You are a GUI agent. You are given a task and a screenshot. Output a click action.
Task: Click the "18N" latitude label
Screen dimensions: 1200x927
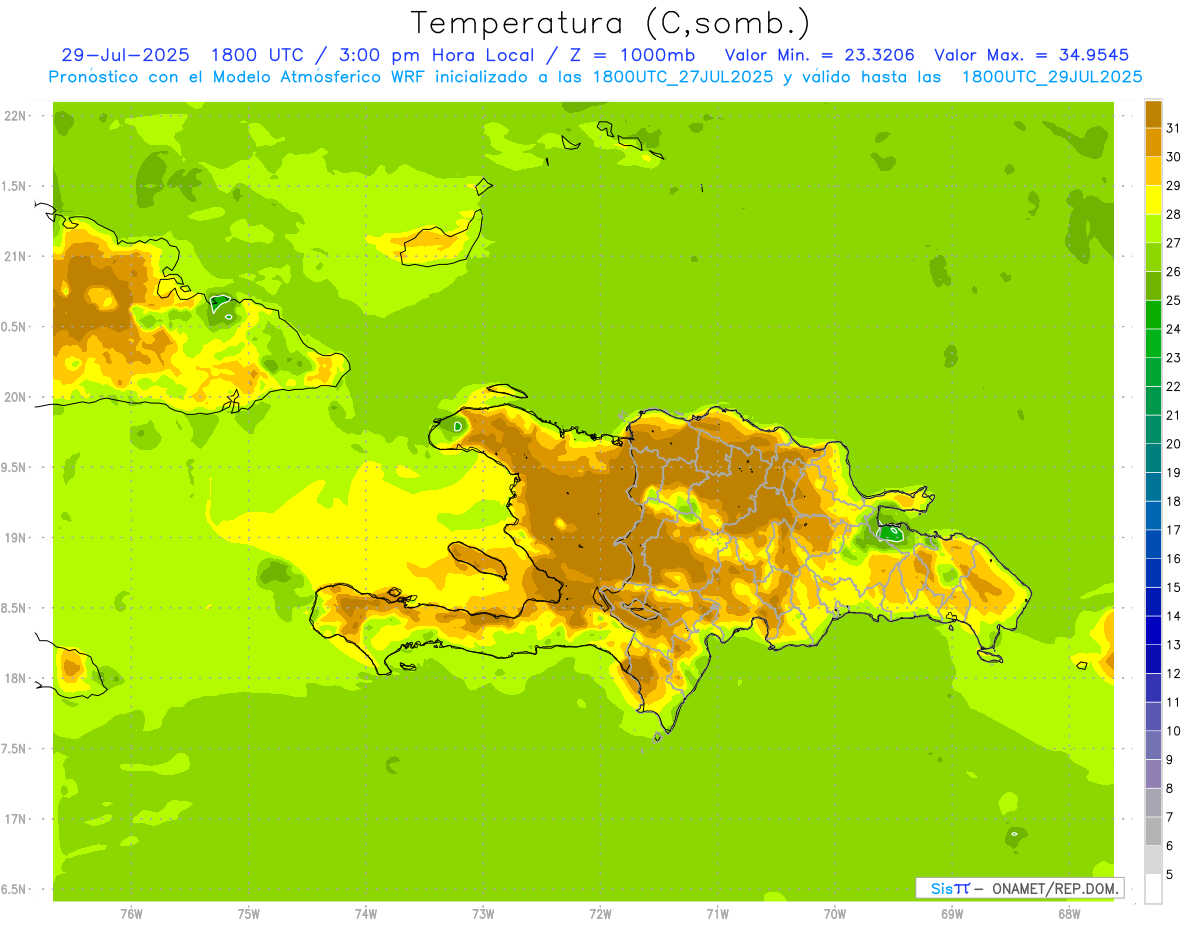coord(16,678)
